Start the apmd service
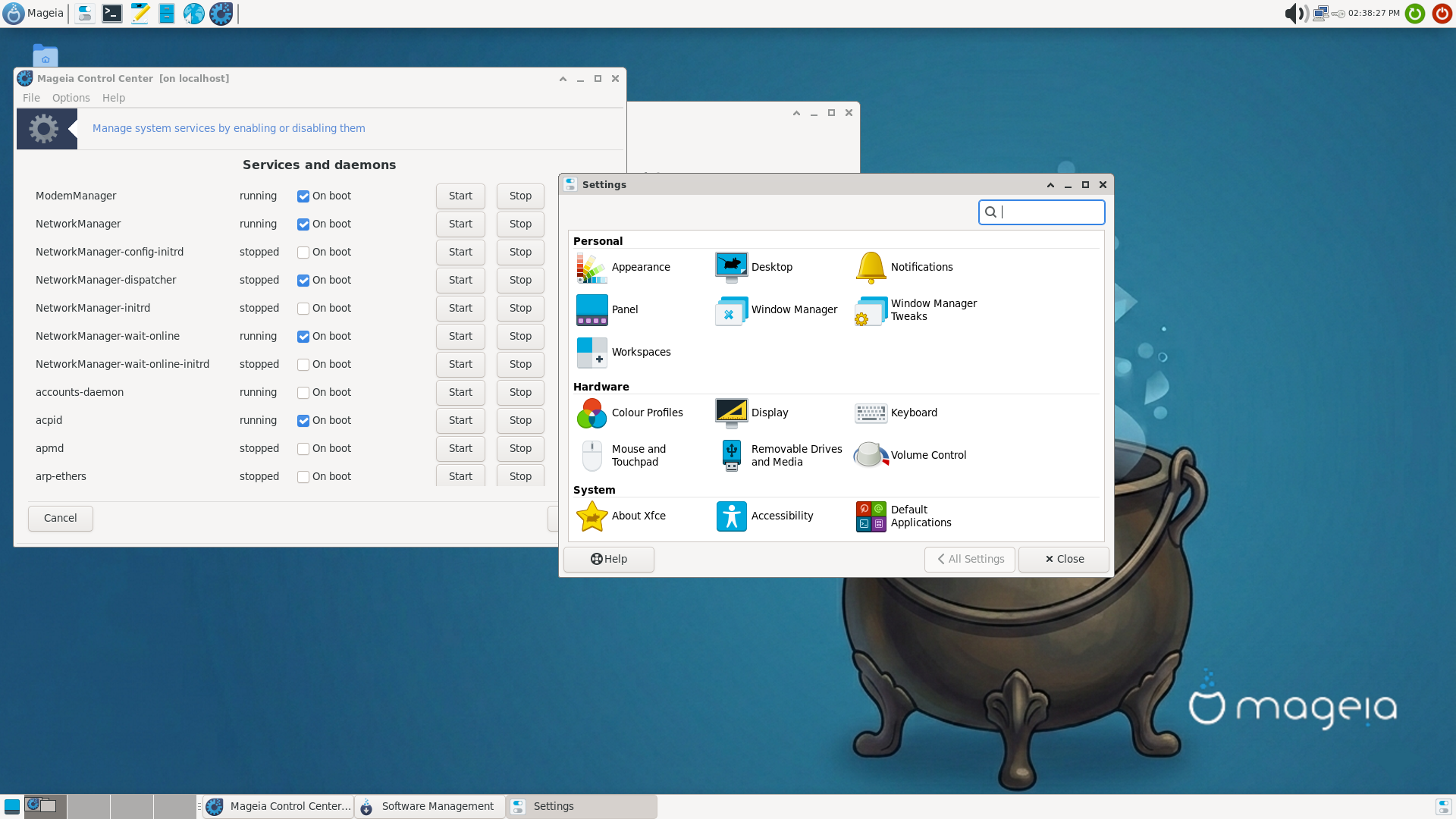The image size is (1456, 819). pos(460,448)
